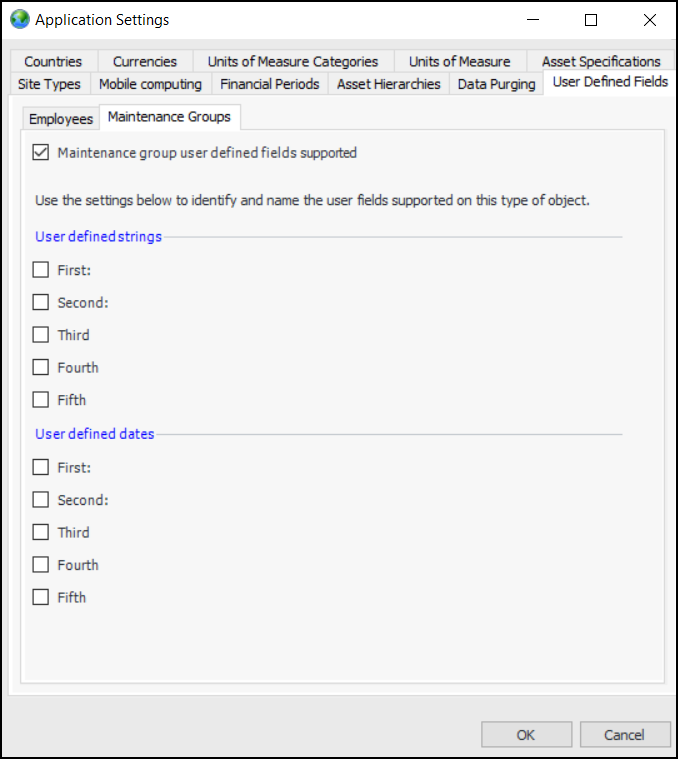Go to the Currencies tab
Image resolution: width=678 pixels, height=759 pixels.
coord(145,62)
